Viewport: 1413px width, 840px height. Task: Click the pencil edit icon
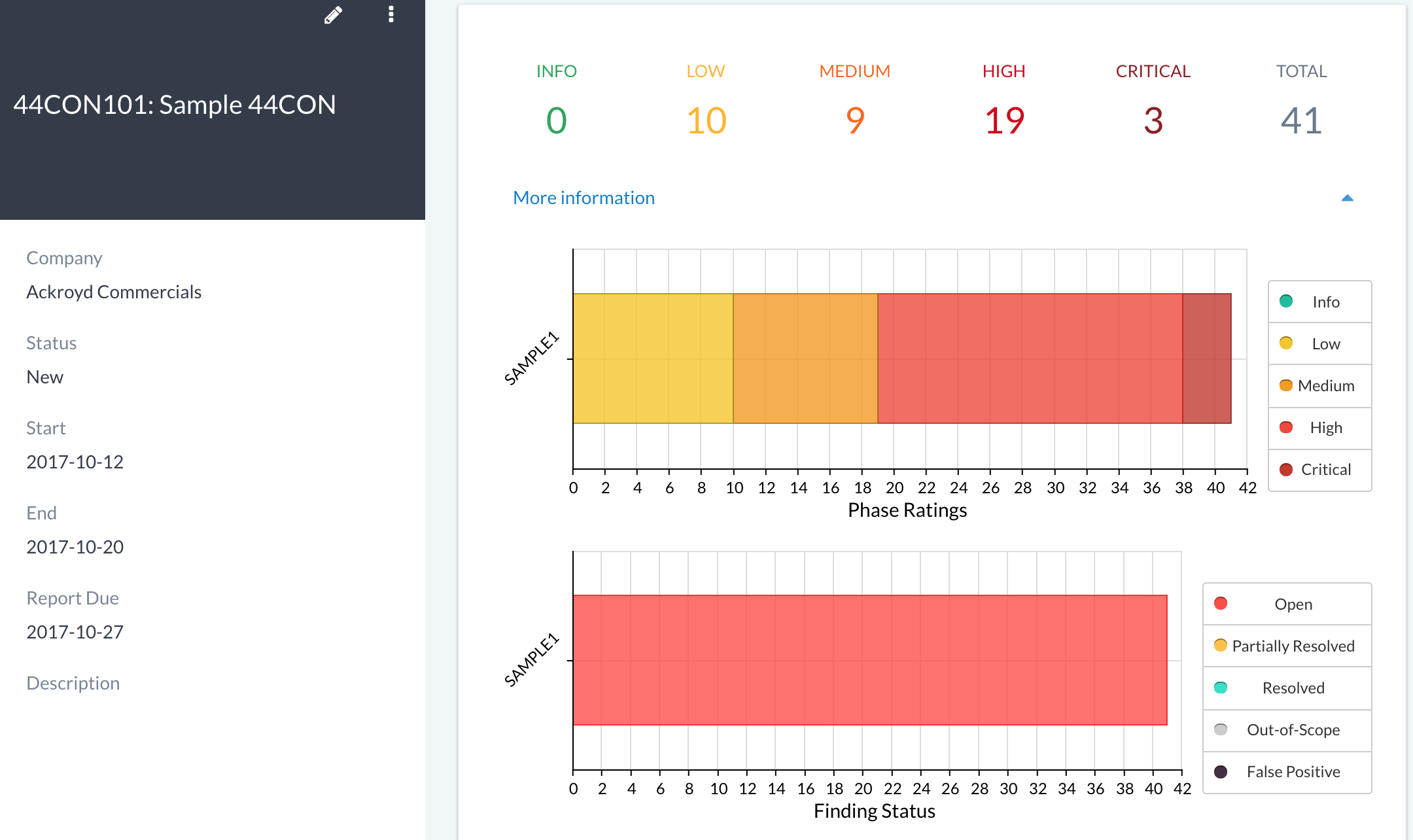click(x=333, y=15)
